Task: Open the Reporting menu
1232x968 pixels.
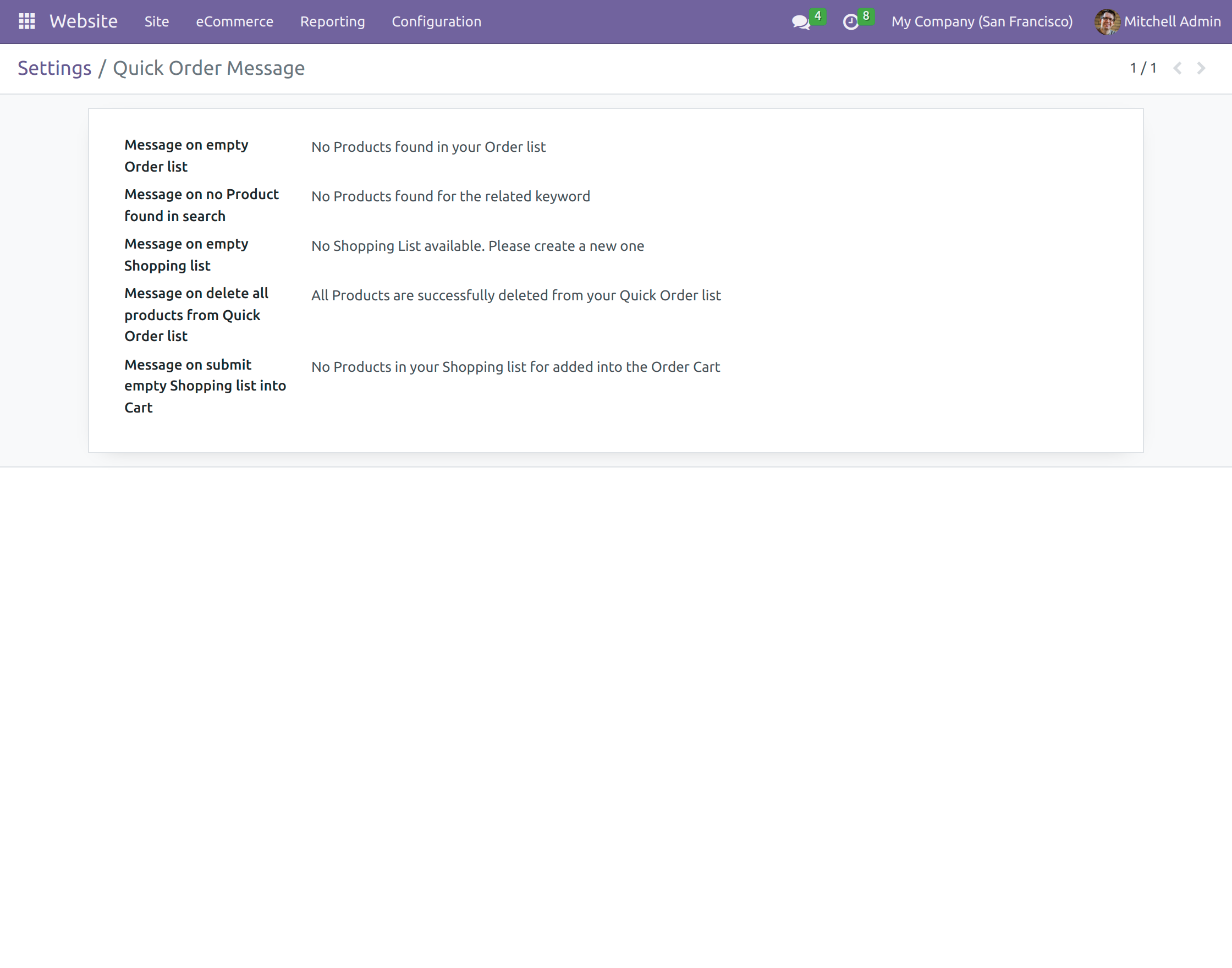Action: point(332,21)
